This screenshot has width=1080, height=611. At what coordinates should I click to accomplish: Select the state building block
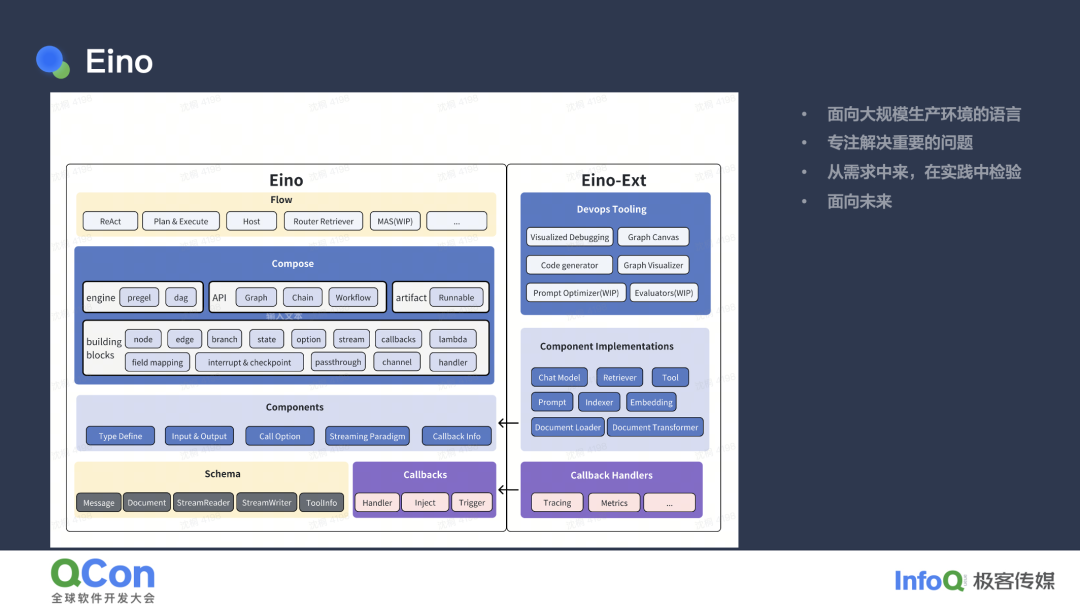pos(267,339)
